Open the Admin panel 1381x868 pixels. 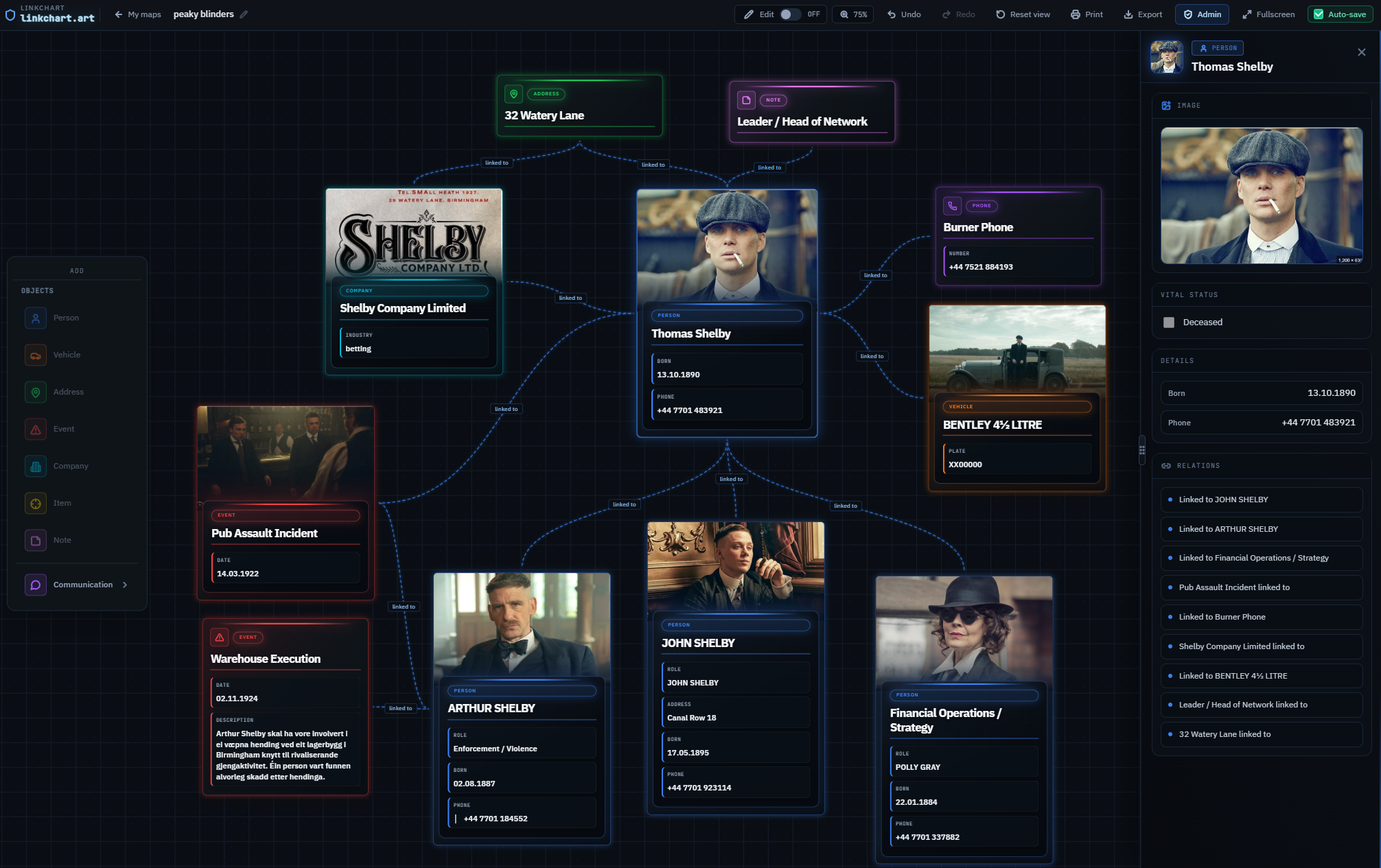[x=1202, y=14]
